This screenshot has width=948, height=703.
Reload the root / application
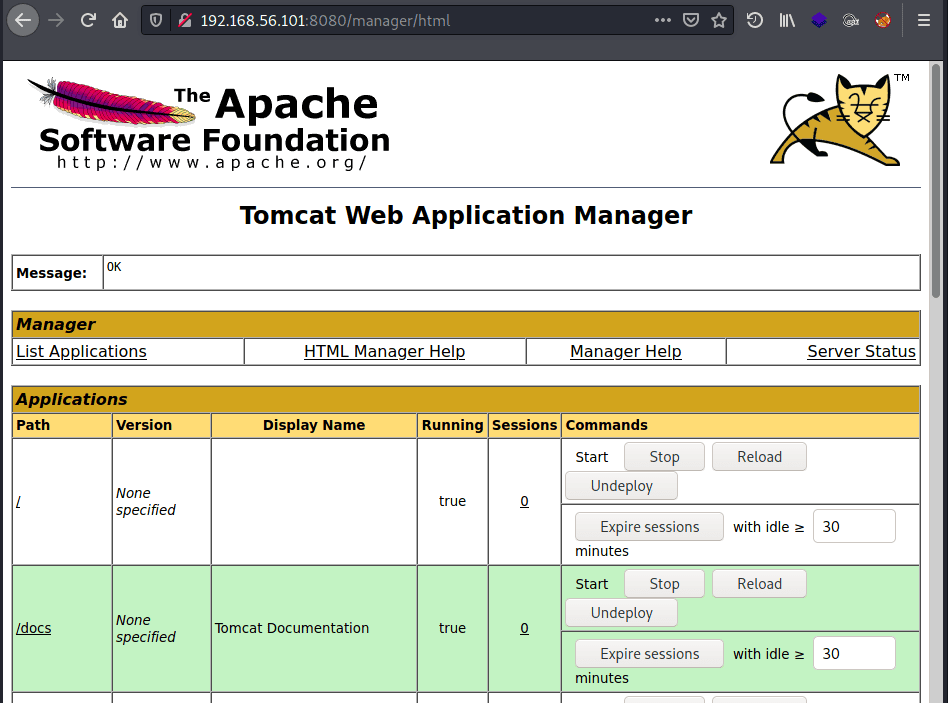pyautogui.click(x=759, y=457)
